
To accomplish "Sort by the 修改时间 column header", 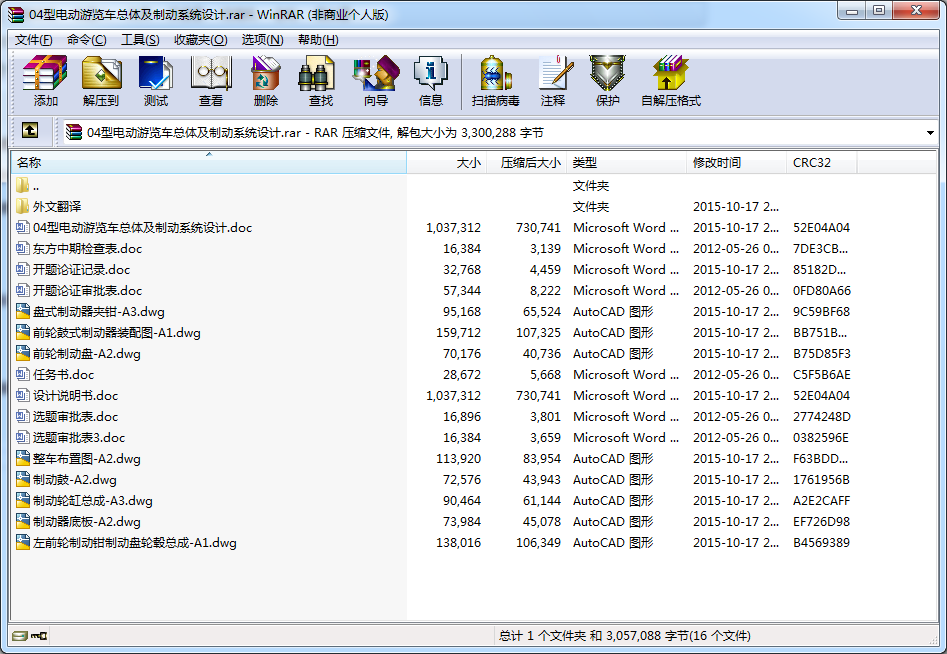I will click(716, 162).
